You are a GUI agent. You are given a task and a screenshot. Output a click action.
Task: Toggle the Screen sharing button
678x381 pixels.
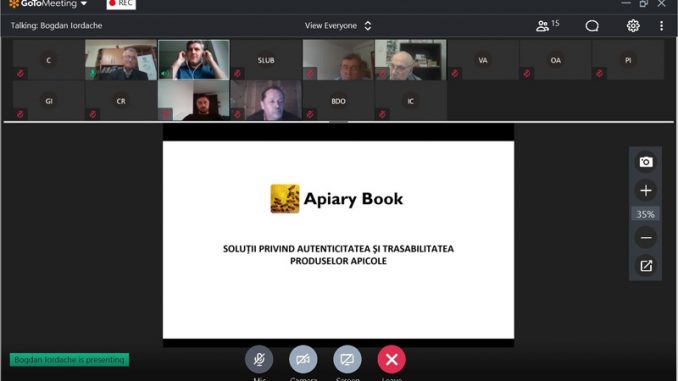347,359
